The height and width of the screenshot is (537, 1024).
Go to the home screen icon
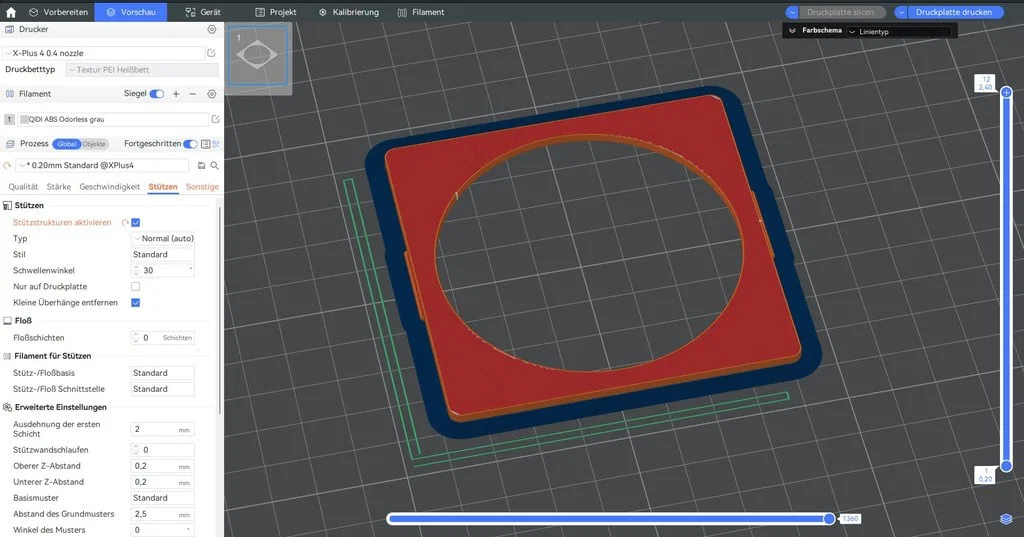click(x=10, y=12)
